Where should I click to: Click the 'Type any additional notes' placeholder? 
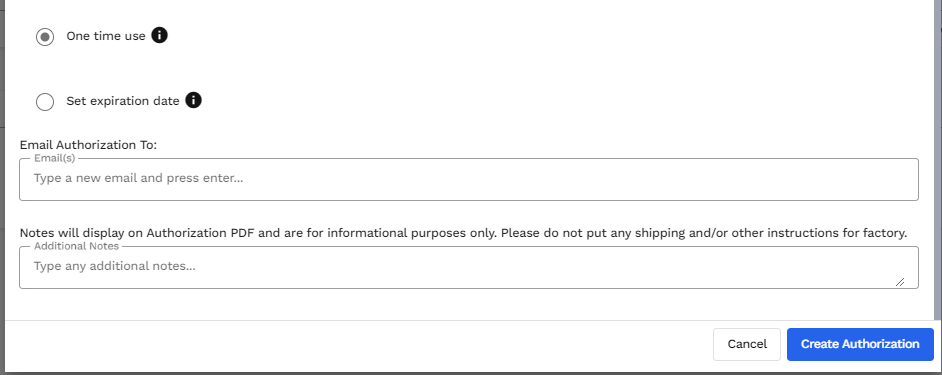[114, 266]
